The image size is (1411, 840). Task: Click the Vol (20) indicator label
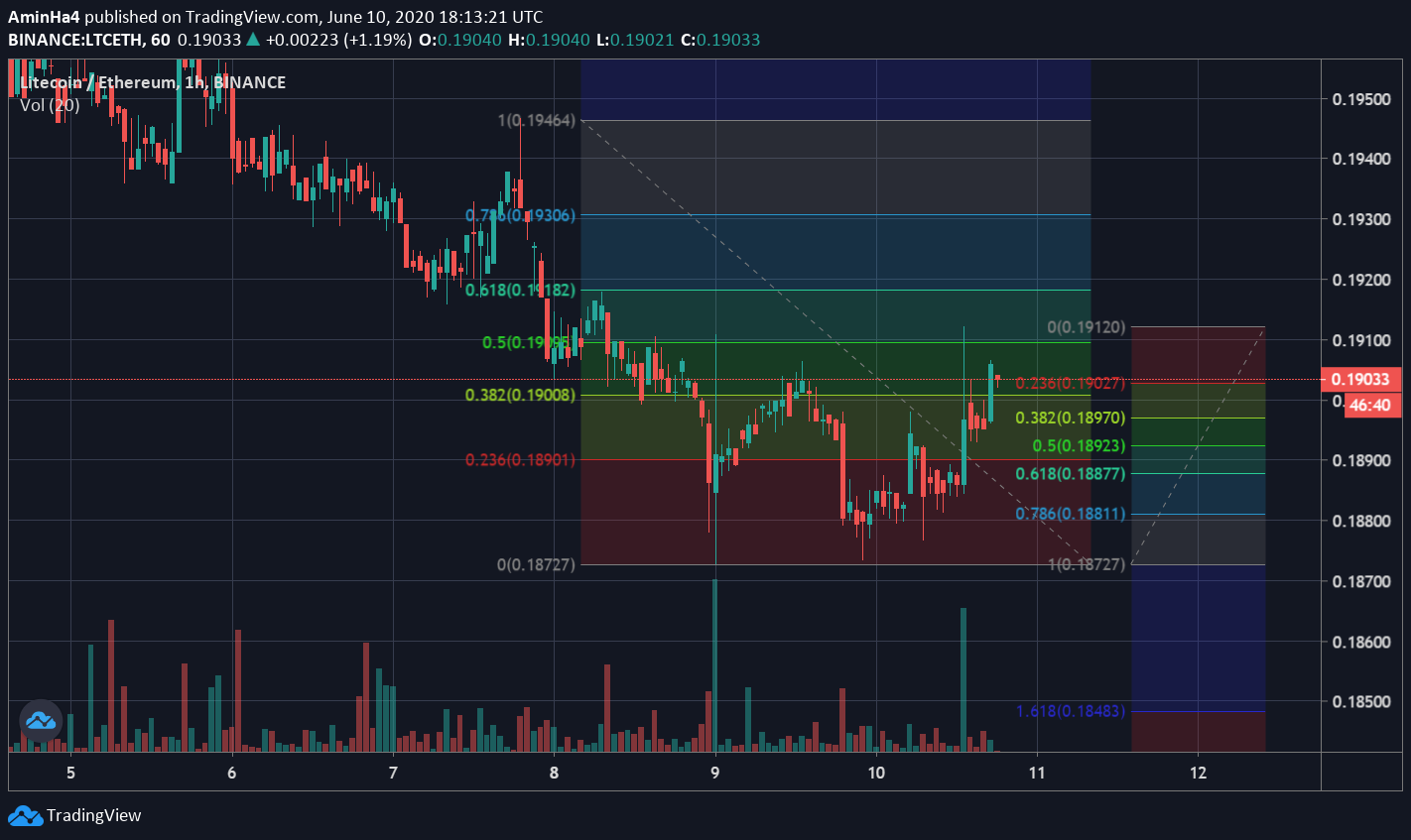[x=50, y=104]
